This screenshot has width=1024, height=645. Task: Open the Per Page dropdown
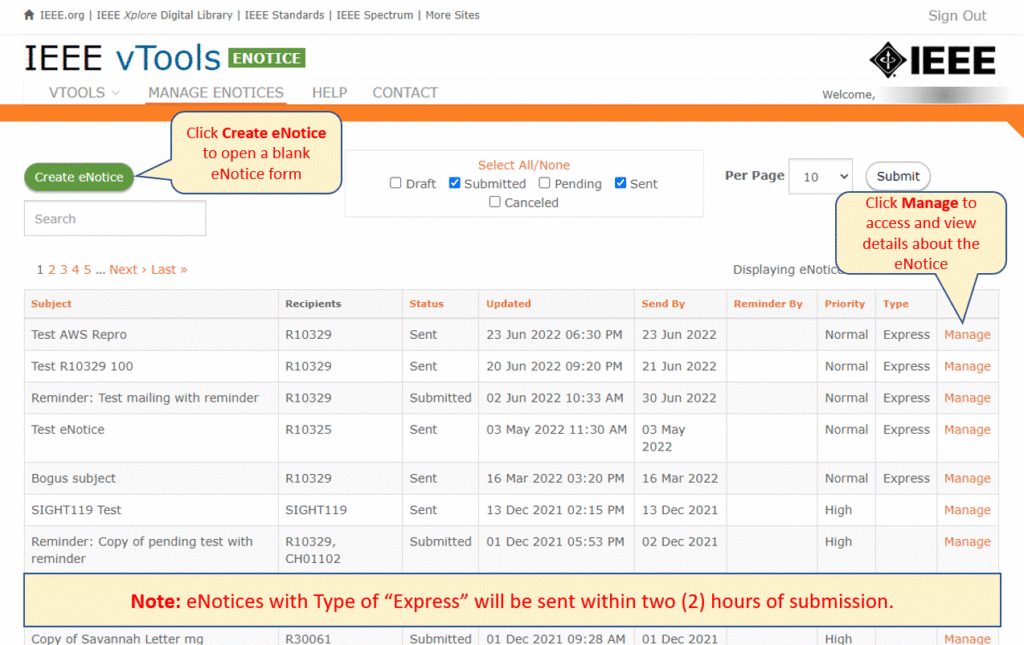point(820,176)
